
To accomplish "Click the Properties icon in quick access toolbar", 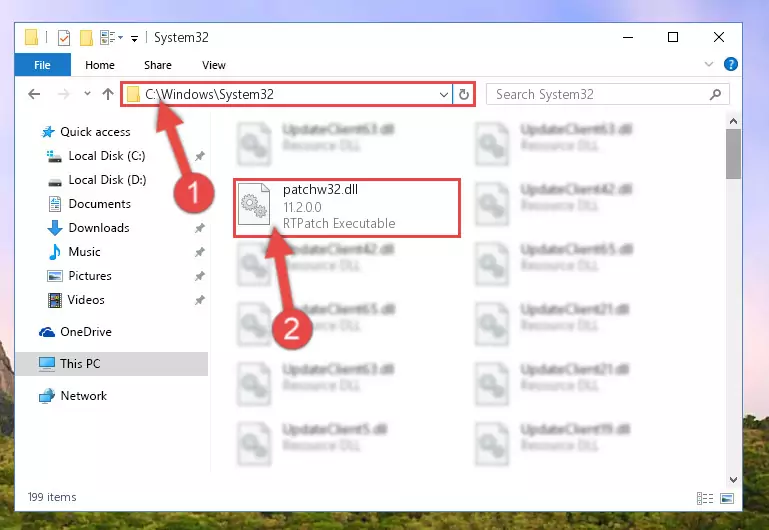I will (64, 38).
